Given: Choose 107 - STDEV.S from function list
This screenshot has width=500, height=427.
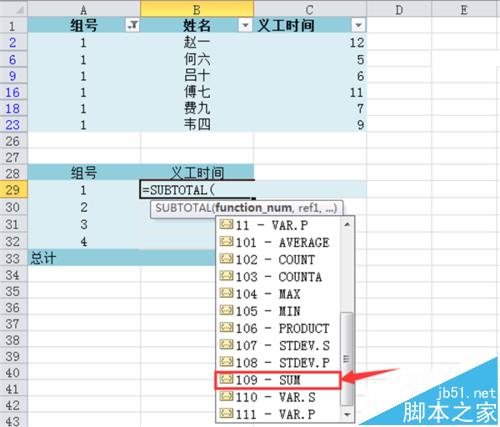Looking at the screenshot, I should click(x=278, y=346).
